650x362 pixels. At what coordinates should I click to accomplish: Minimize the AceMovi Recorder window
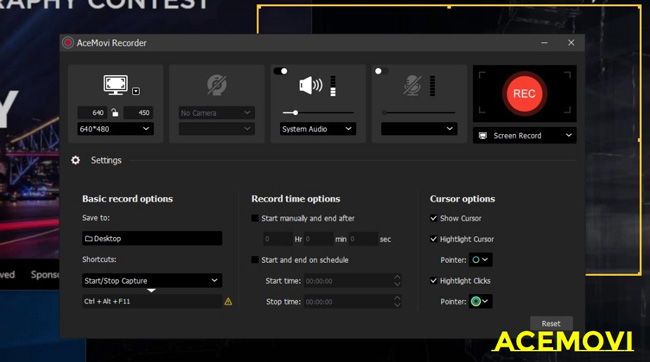tap(544, 43)
